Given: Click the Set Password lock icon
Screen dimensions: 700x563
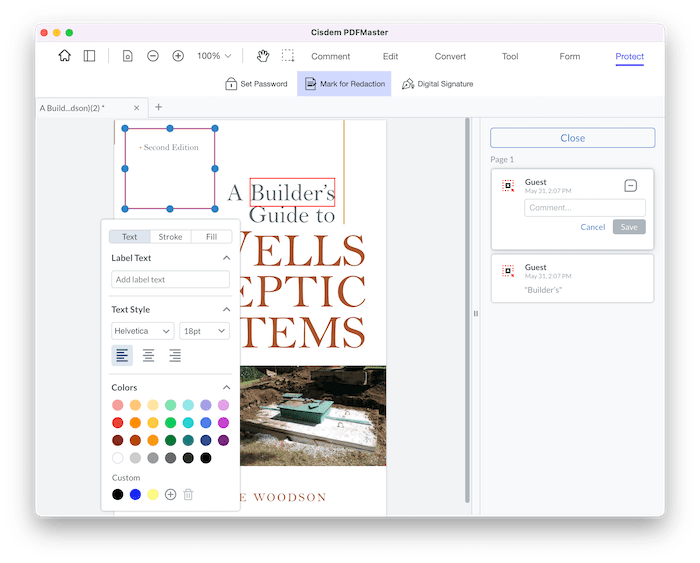Looking at the screenshot, I should point(231,83).
